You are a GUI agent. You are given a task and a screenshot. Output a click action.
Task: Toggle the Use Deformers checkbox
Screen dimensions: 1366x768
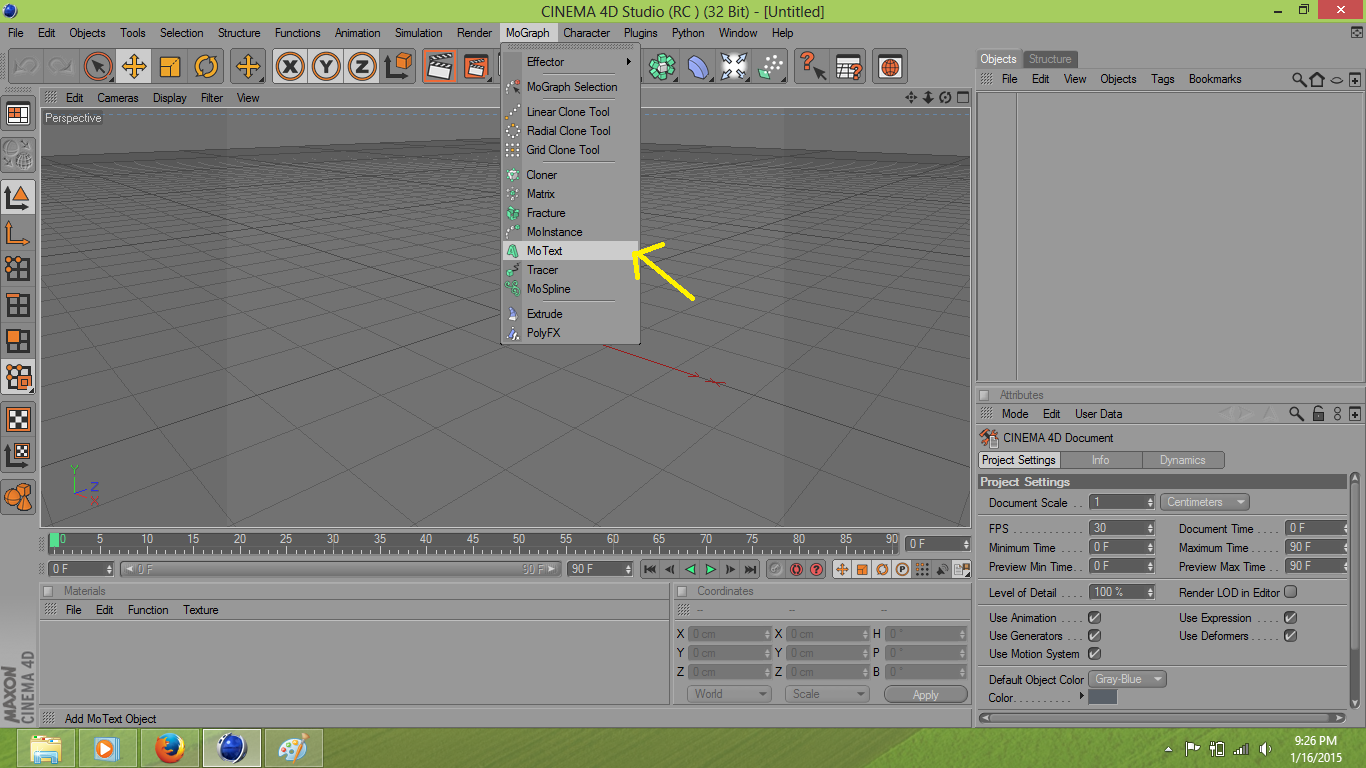pyautogui.click(x=1290, y=636)
